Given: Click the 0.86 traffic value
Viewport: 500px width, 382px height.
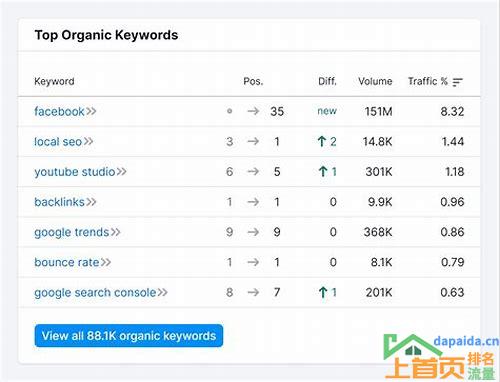Looking at the screenshot, I should click(452, 232).
